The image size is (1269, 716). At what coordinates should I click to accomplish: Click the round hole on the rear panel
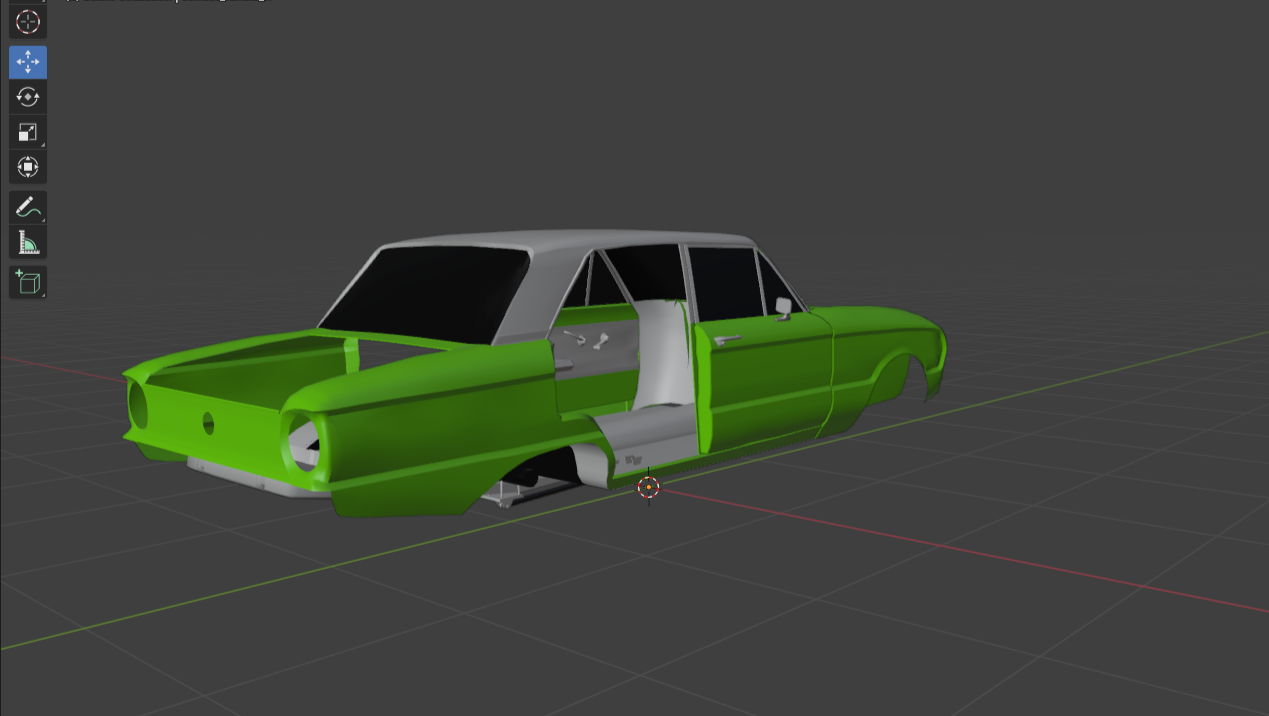tap(208, 423)
